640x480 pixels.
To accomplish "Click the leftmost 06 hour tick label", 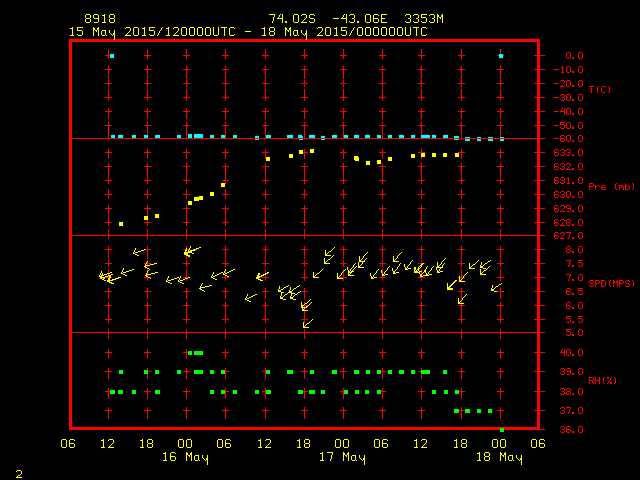I will (x=69, y=444).
